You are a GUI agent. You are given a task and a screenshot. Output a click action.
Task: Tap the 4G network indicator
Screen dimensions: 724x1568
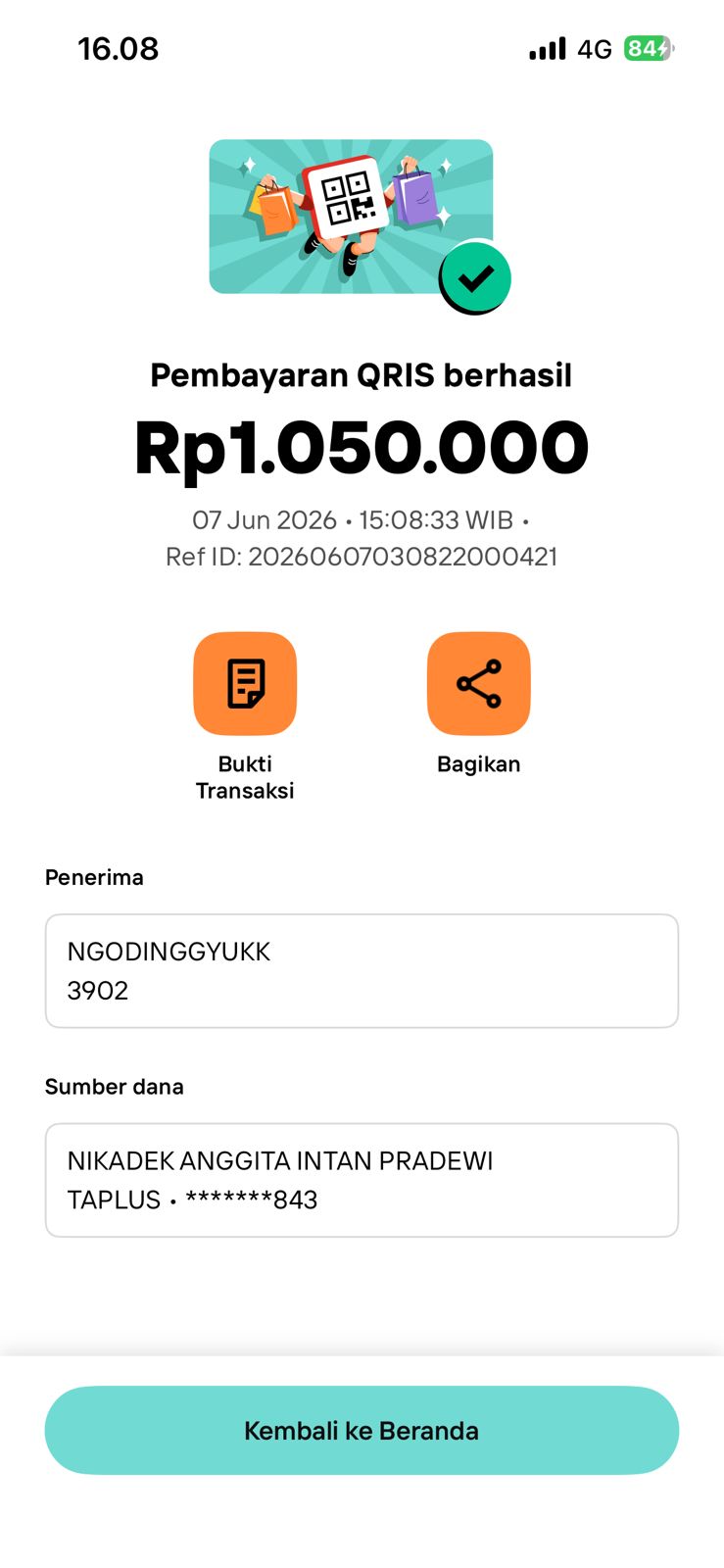[595, 49]
